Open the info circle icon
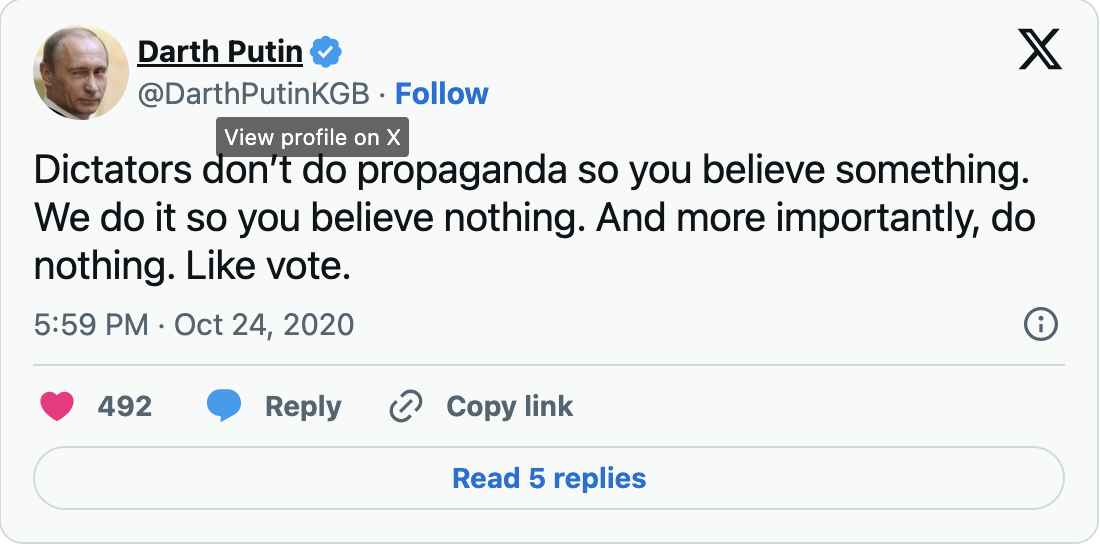This screenshot has height=544, width=1100. tap(1041, 325)
